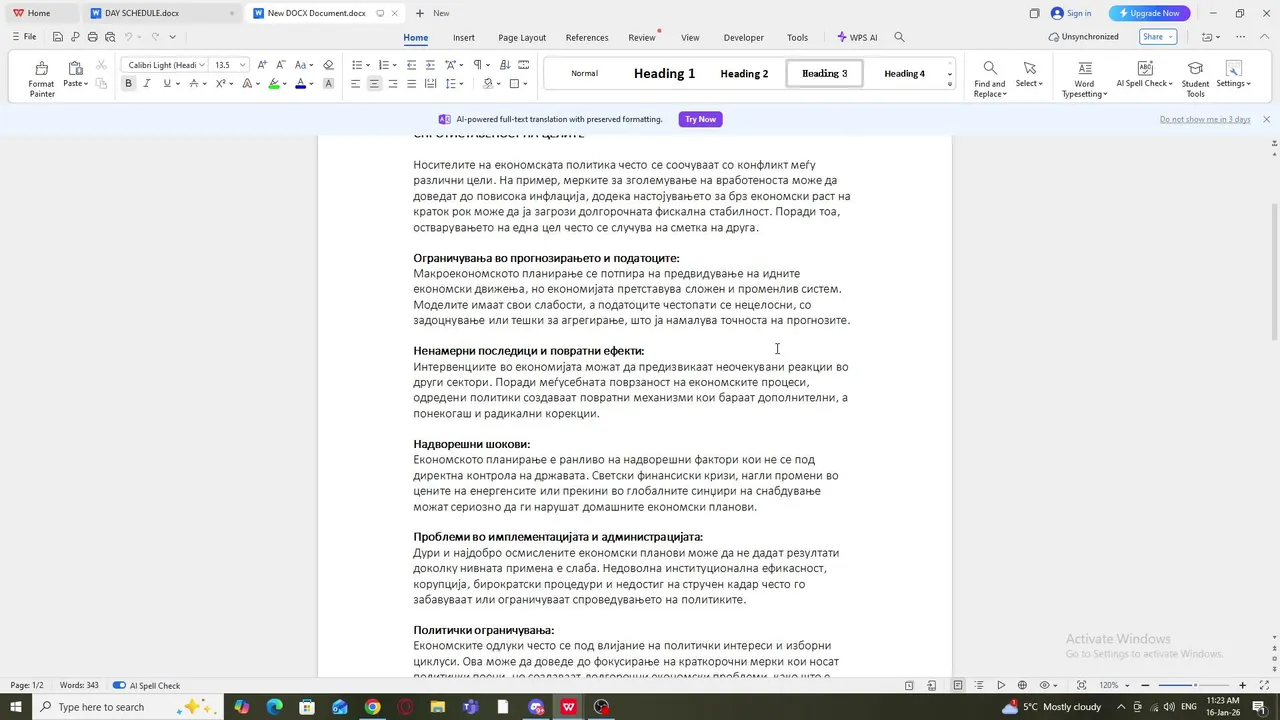Apply bulleted list

357,65
